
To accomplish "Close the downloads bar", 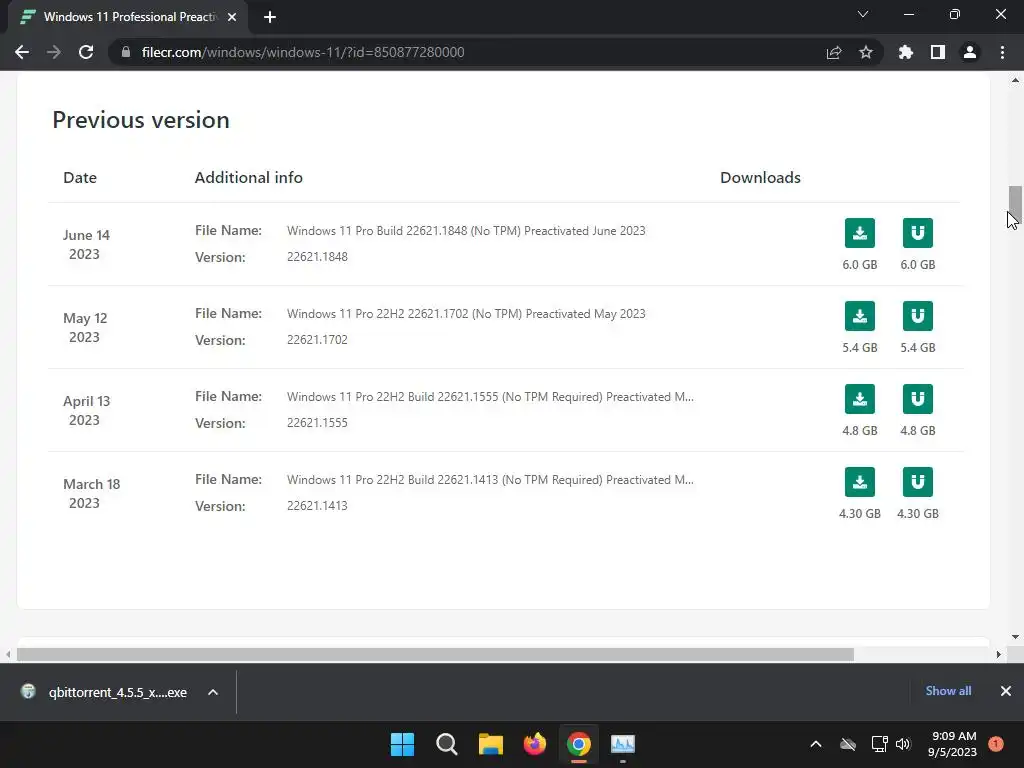I will (x=1006, y=691).
